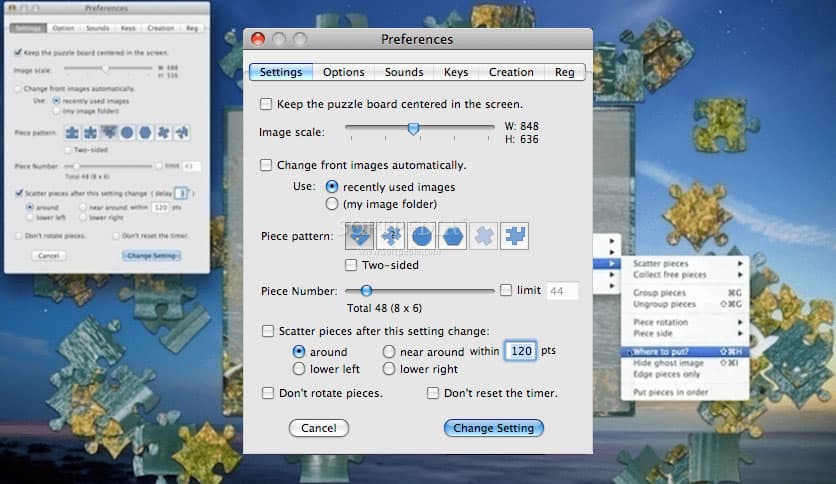Image resolution: width=836 pixels, height=484 pixels.
Task: Select the circle piece pattern in the small background window
Action: [x=127, y=132]
